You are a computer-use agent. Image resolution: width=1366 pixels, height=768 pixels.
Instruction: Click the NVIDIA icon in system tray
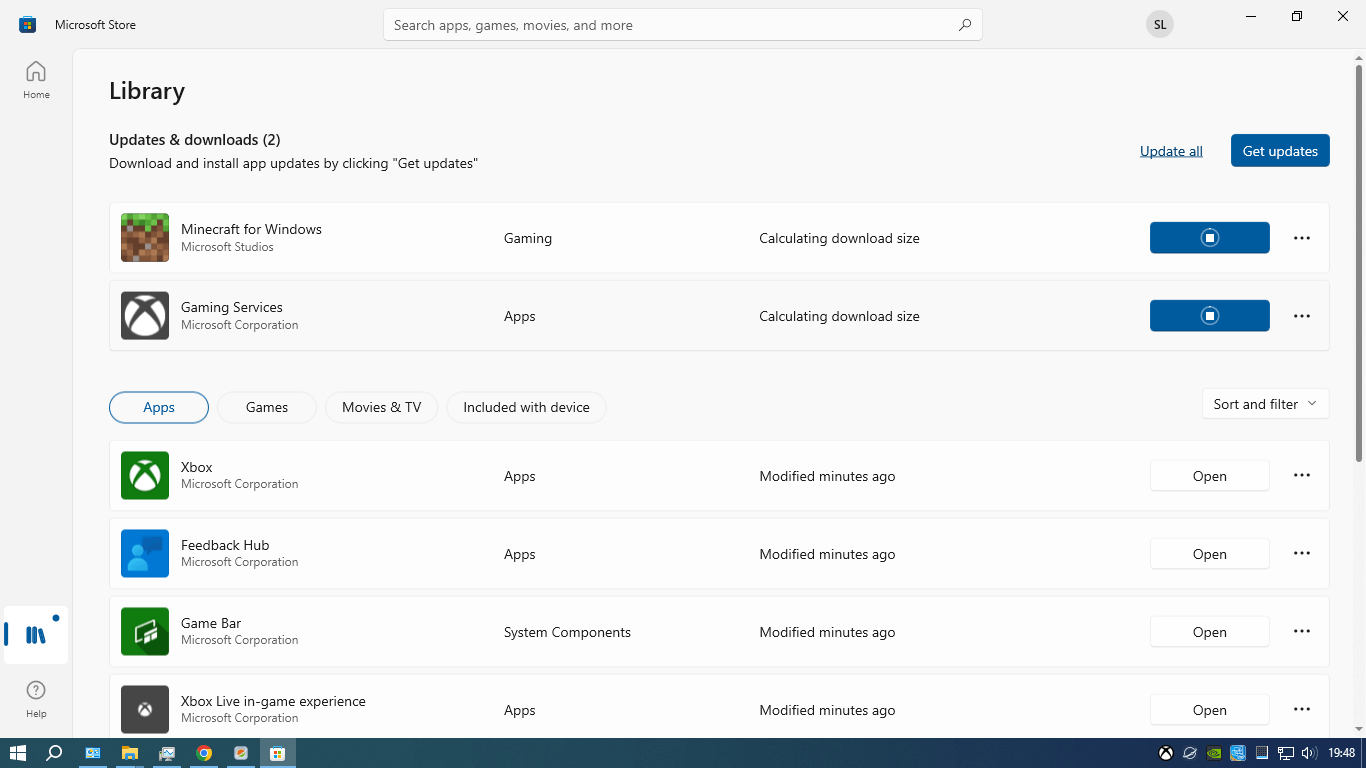pyautogui.click(x=1214, y=753)
